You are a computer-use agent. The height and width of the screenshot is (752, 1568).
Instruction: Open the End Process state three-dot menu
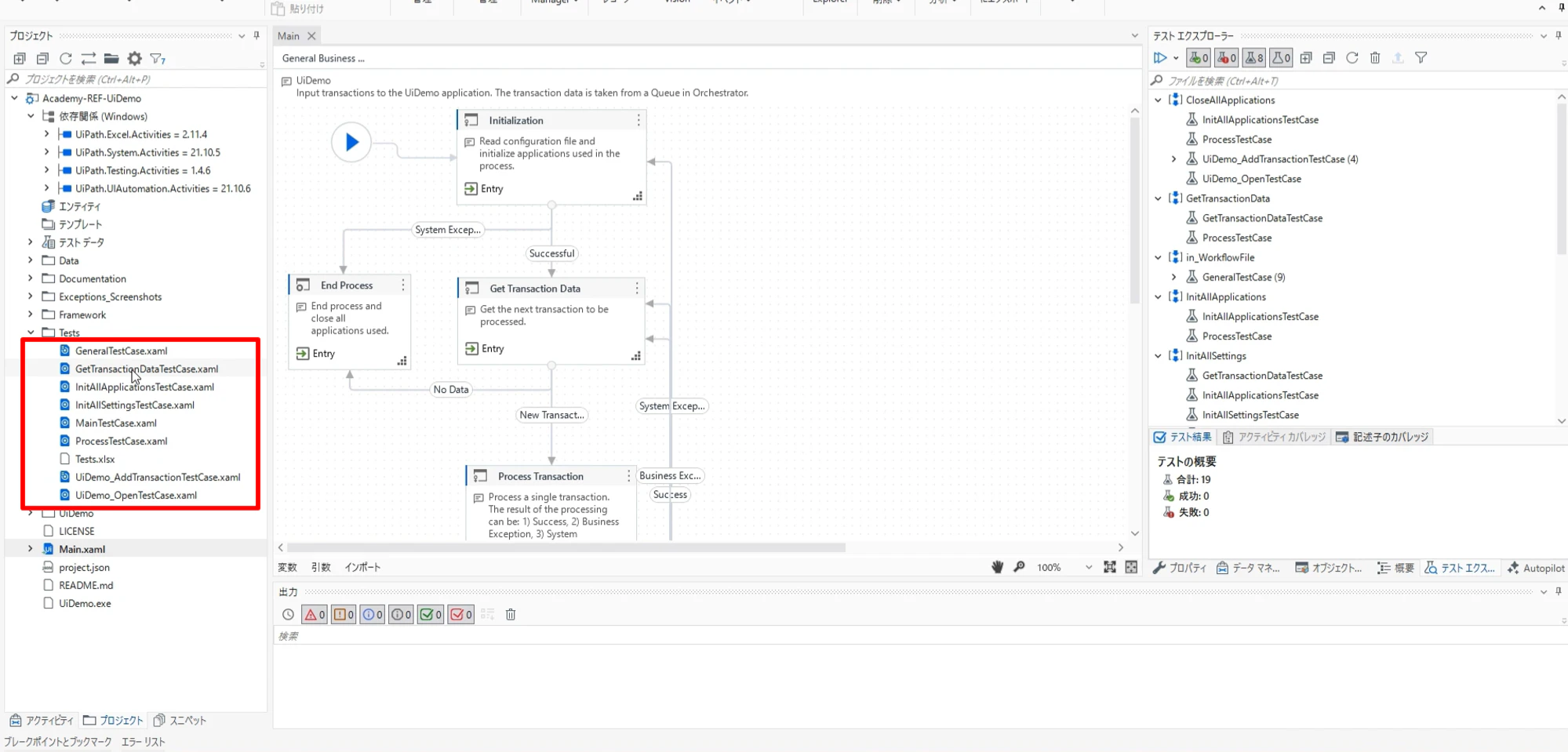(403, 285)
